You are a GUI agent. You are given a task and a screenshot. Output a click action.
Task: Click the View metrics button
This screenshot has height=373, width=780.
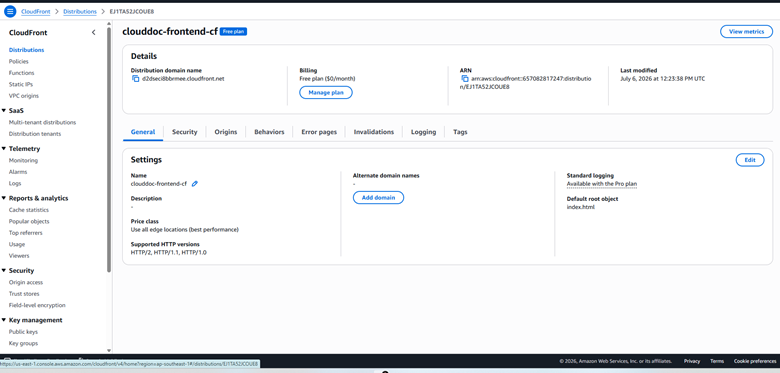[x=746, y=31]
